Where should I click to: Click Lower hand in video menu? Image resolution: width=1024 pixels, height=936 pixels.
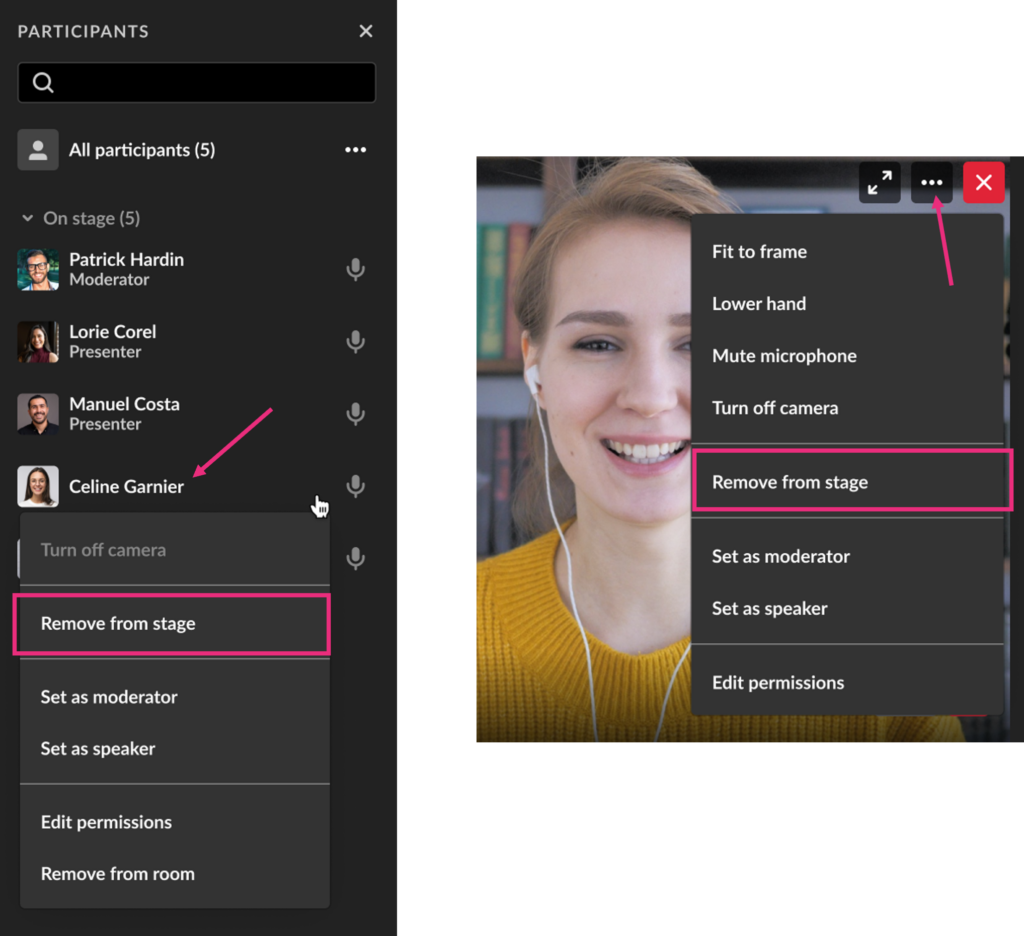click(759, 304)
